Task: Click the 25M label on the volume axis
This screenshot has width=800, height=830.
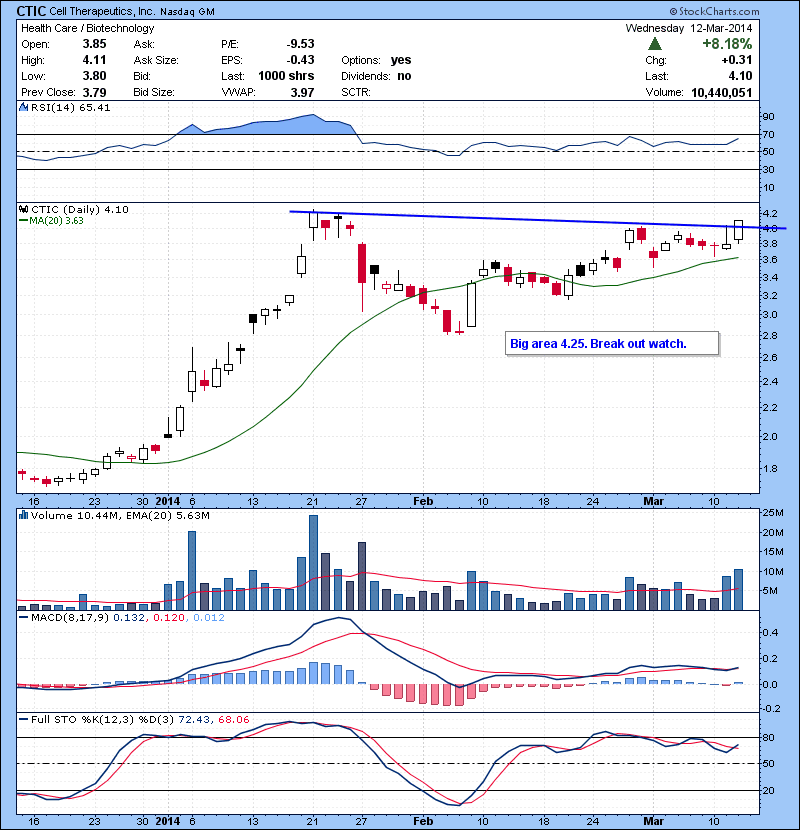Action: [x=773, y=512]
